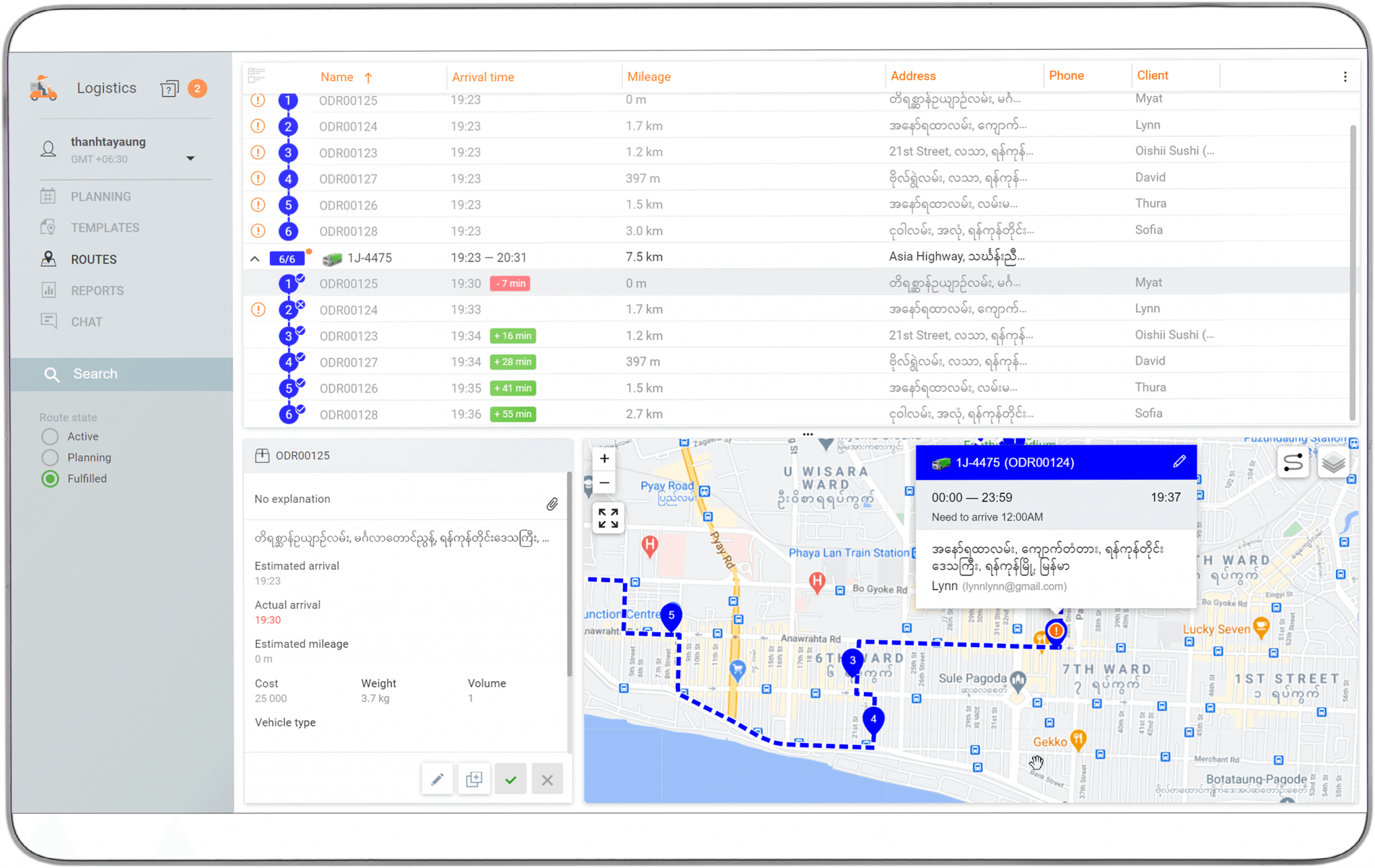Click the attachment paperclip in ODR00125 panel
This screenshot has width=1375, height=868.
pos(553,504)
